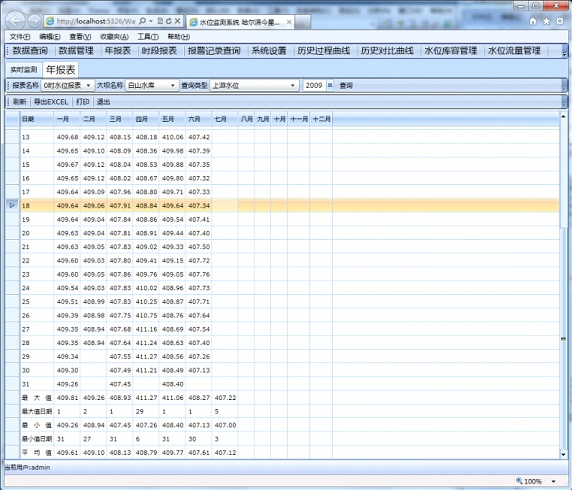Open the 收藏夹(A) menu
The height and width of the screenshot is (490, 572).
coord(114,37)
